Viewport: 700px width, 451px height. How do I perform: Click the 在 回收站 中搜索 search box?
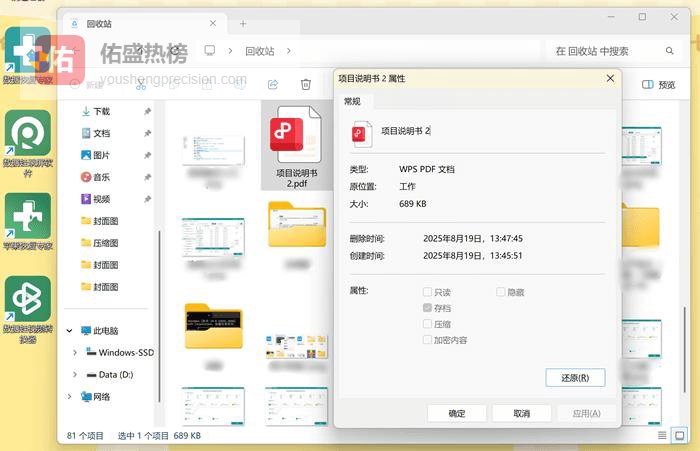[610, 50]
